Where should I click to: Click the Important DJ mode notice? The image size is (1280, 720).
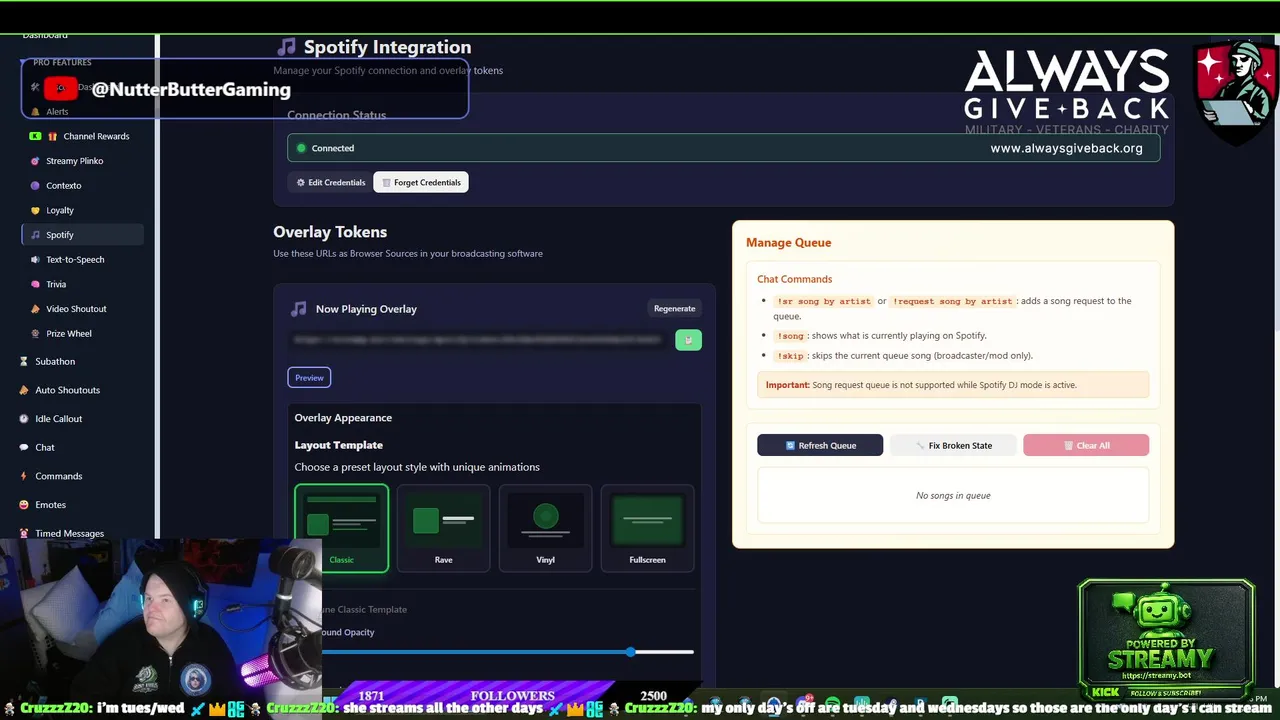coord(953,385)
